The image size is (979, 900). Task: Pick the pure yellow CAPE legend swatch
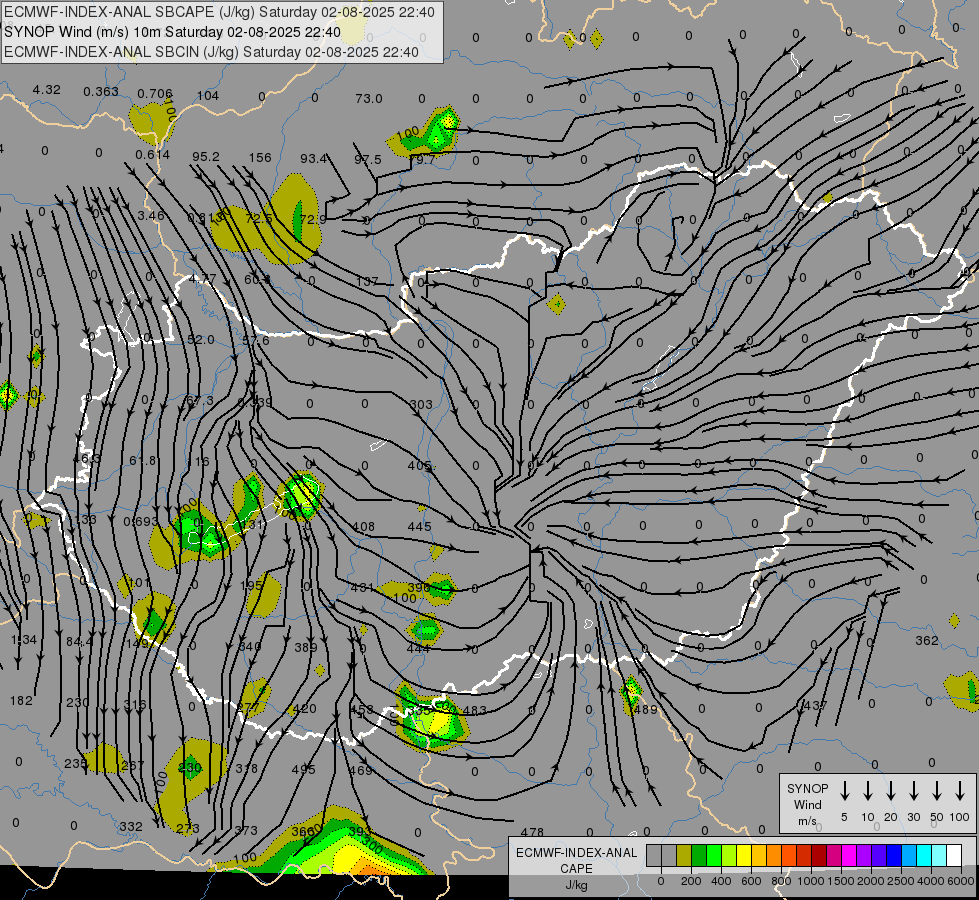click(x=744, y=856)
